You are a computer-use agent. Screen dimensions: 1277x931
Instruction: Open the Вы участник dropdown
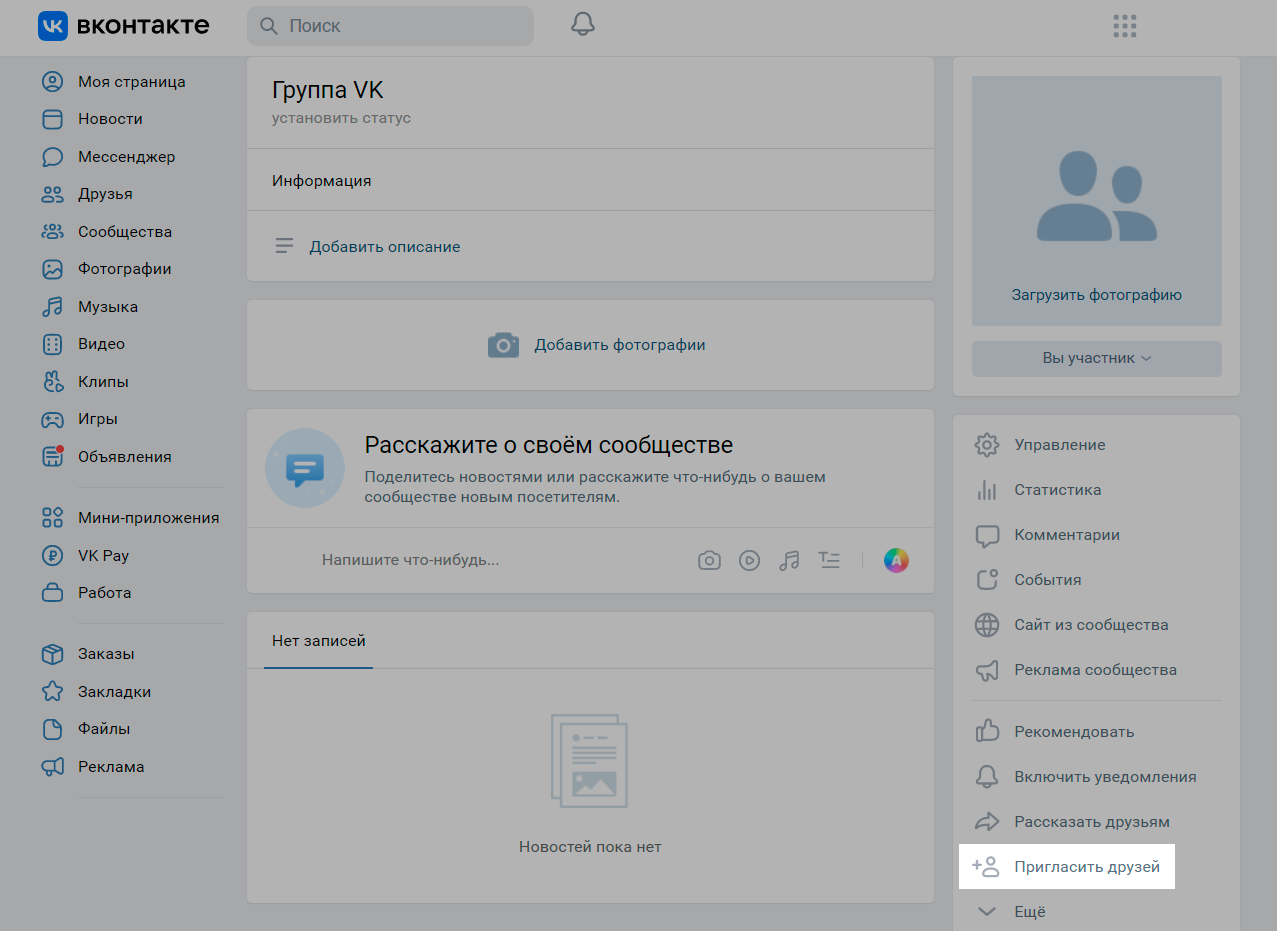(1097, 358)
